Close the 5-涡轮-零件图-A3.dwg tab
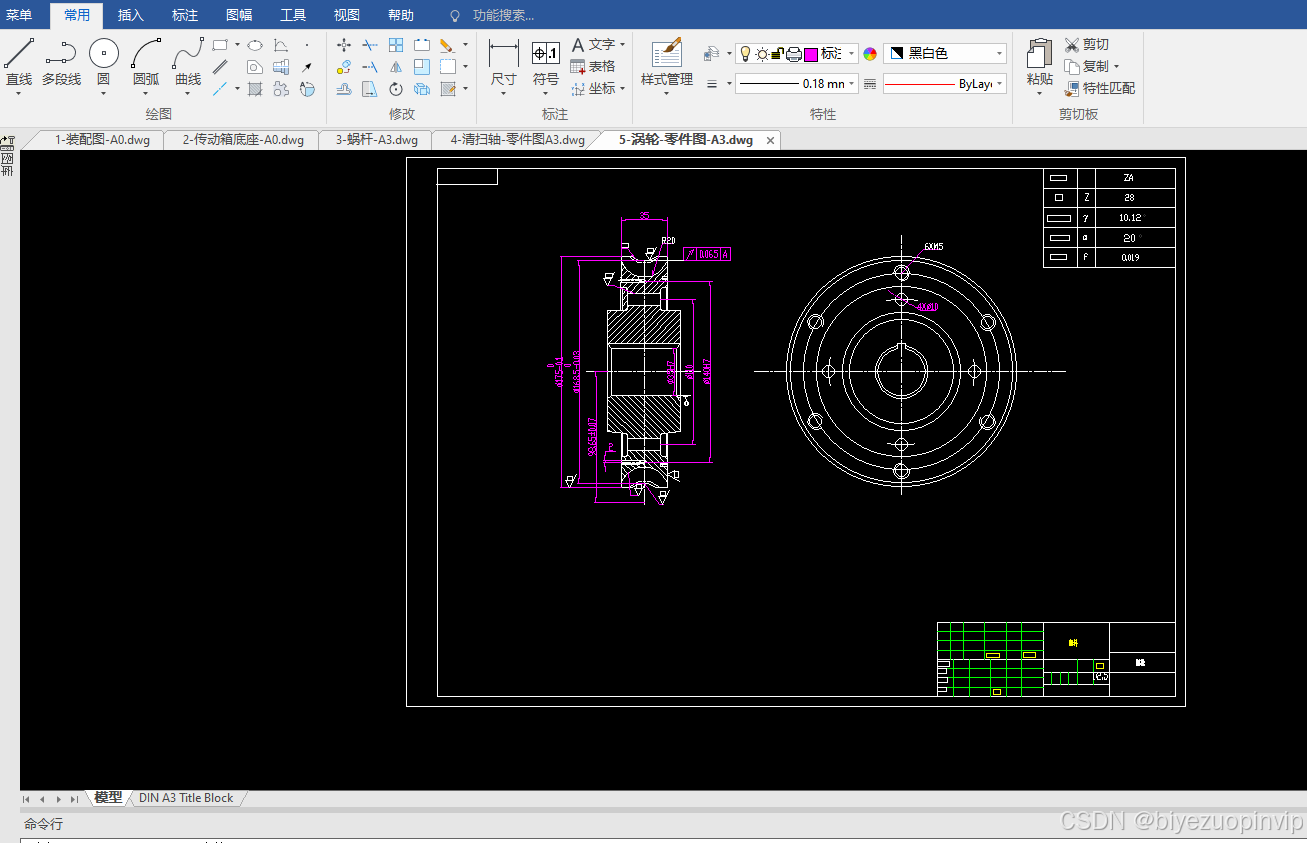Image resolution: width=1307 pixels, height=843 pixels. 770,141
